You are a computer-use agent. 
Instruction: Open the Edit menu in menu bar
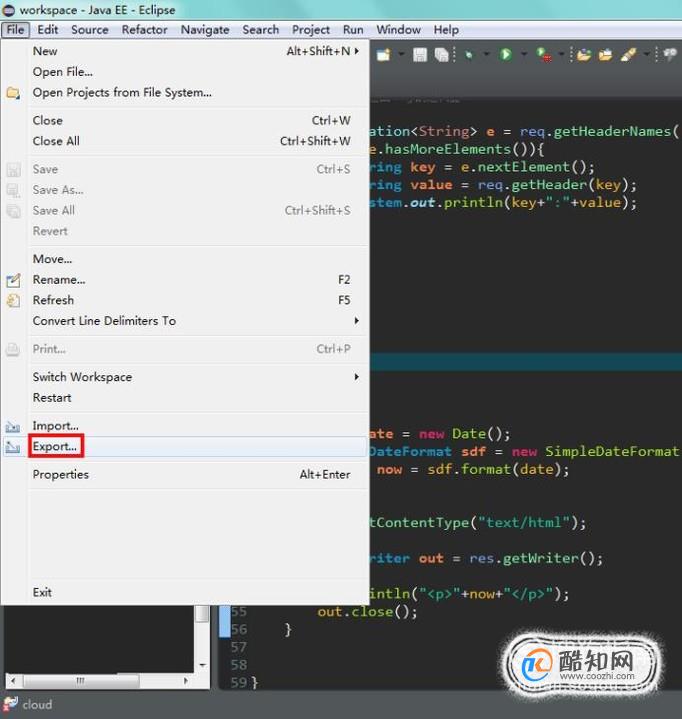click(47, 30)
